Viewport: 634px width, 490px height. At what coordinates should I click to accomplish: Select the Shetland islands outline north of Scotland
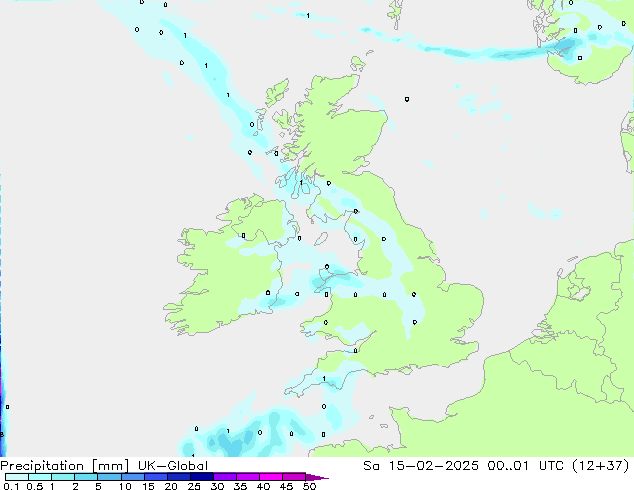(x=393, y=14)
